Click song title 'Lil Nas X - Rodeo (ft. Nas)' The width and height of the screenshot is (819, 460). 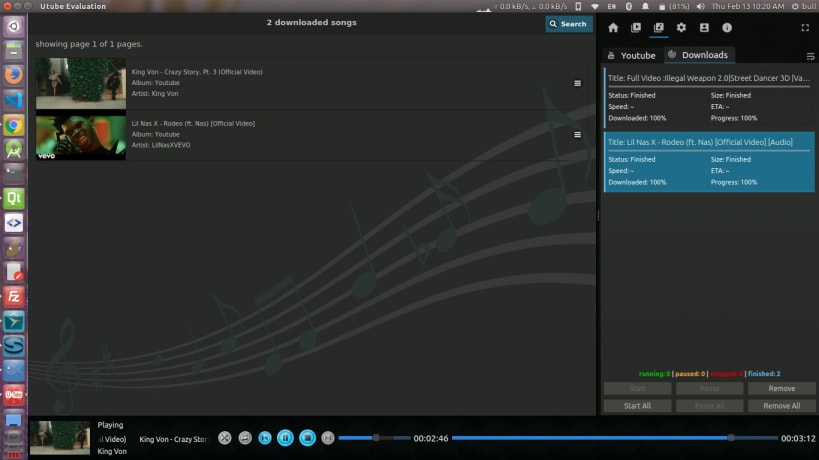tap(193, 124)
